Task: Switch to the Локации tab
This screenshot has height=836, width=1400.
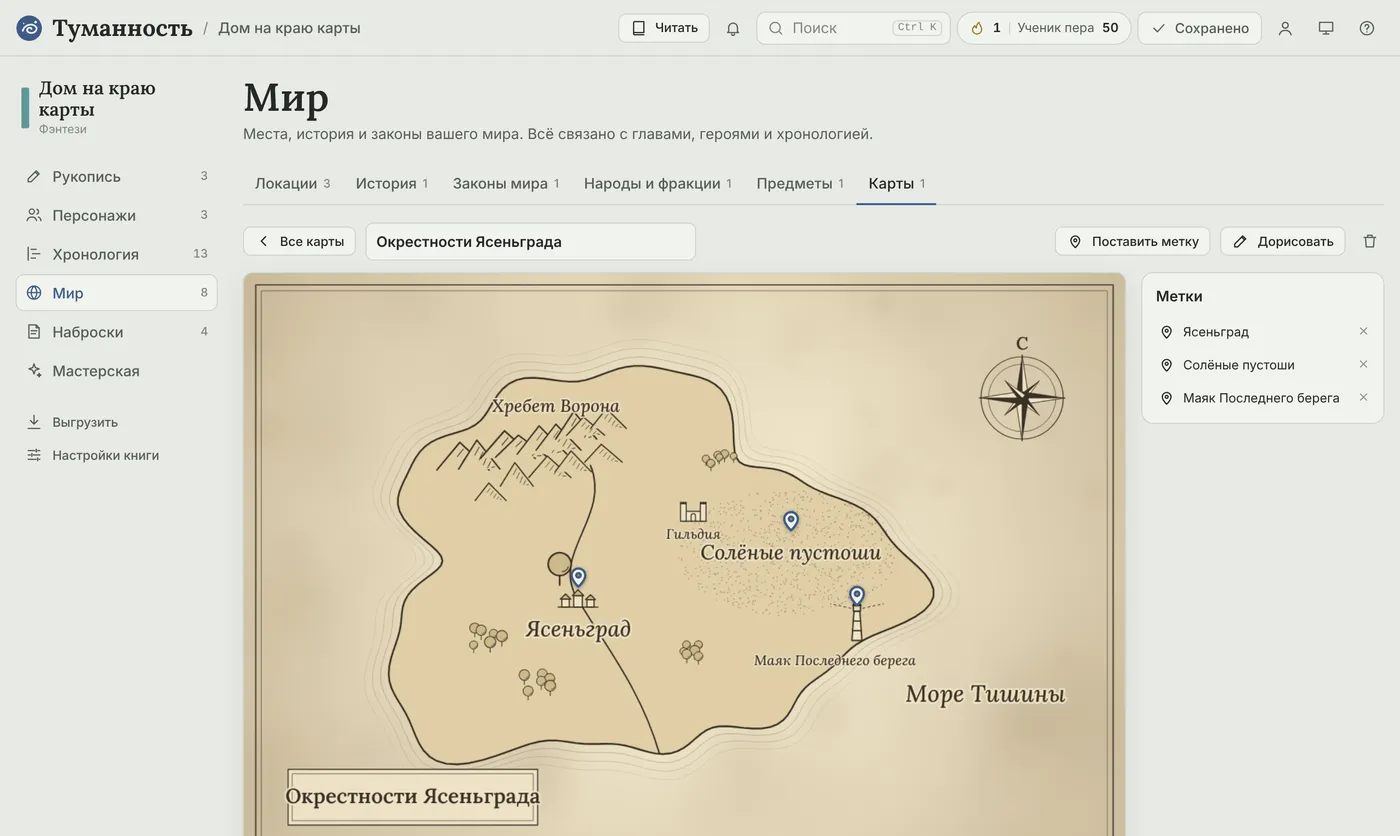Action: (292, 183)
